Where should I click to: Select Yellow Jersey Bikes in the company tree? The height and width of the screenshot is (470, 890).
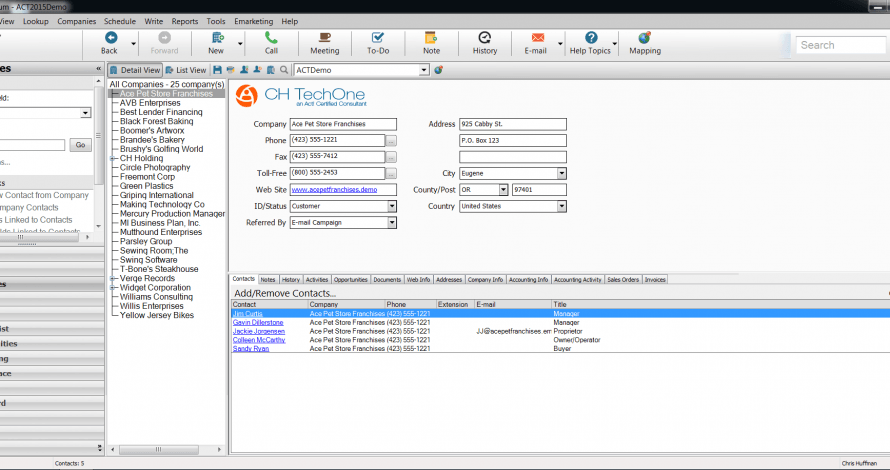click(x=157, y=316)
